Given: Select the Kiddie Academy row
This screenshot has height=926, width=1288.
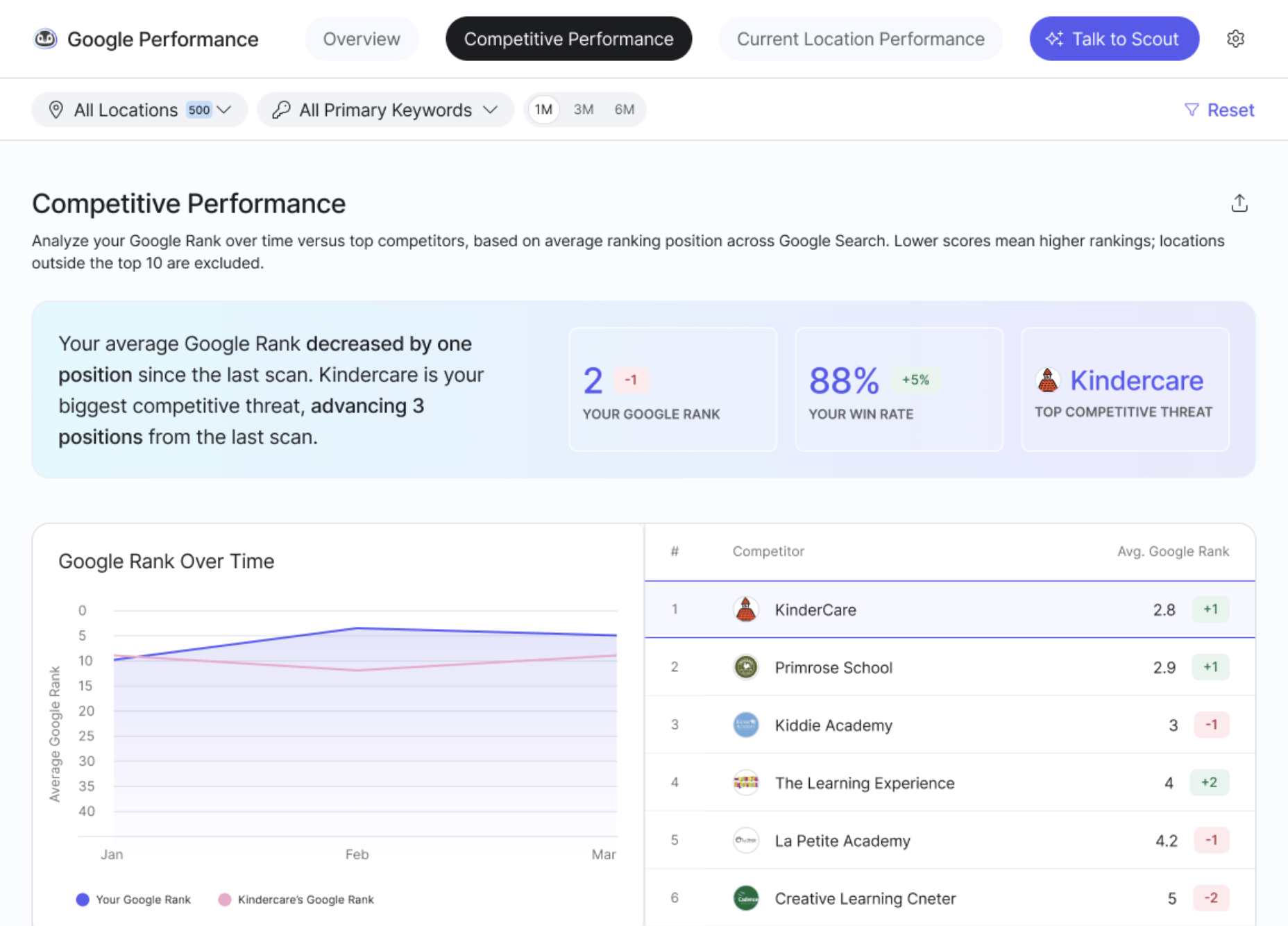Looking at the screenshot, I should coord(950,725).
